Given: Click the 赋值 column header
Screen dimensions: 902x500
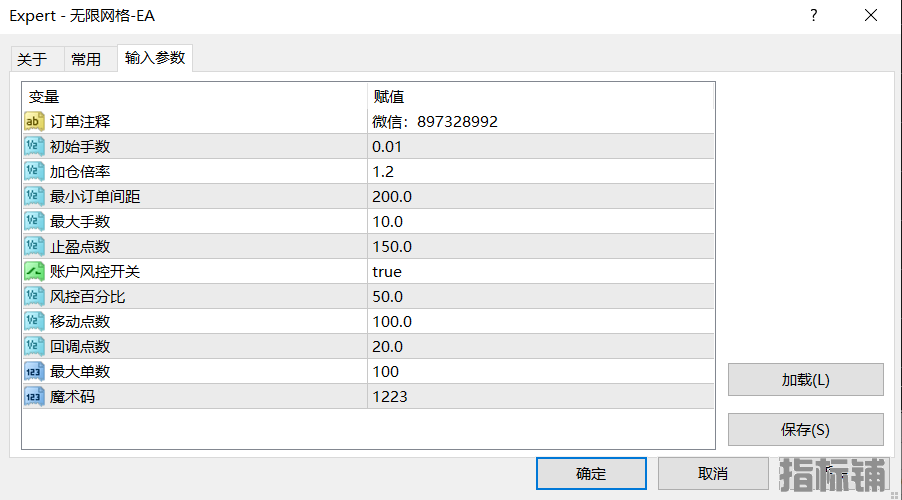Looking at the screenshot, I should [541, 96].
